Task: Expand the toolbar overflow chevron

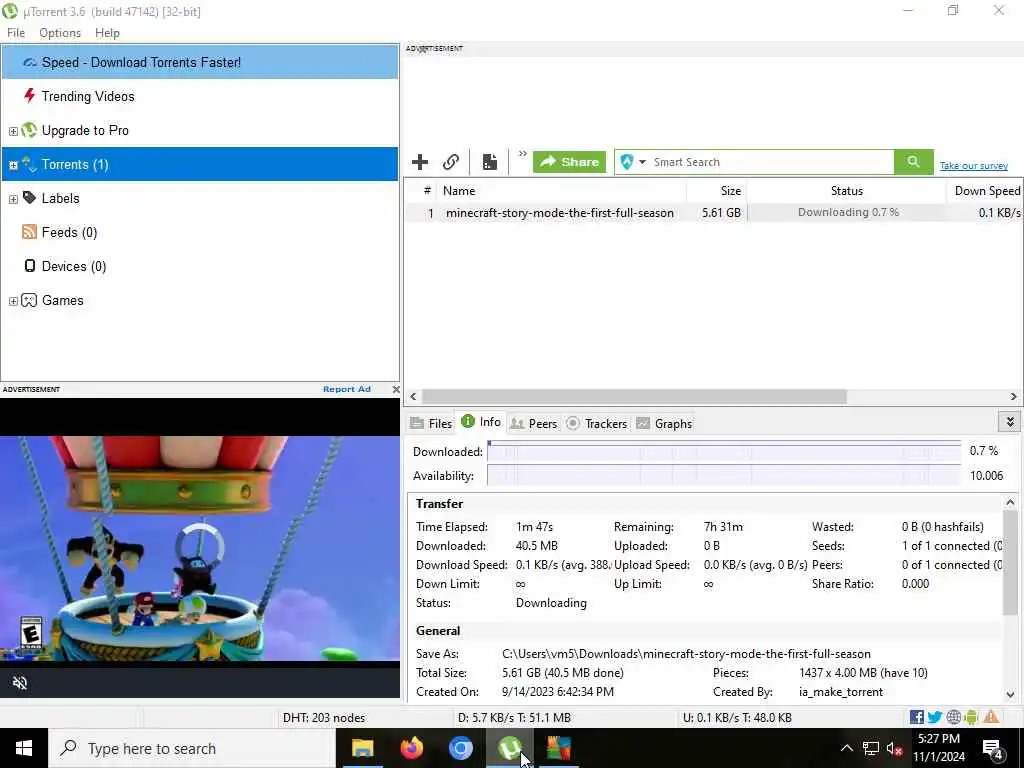Action: [522, 154]
